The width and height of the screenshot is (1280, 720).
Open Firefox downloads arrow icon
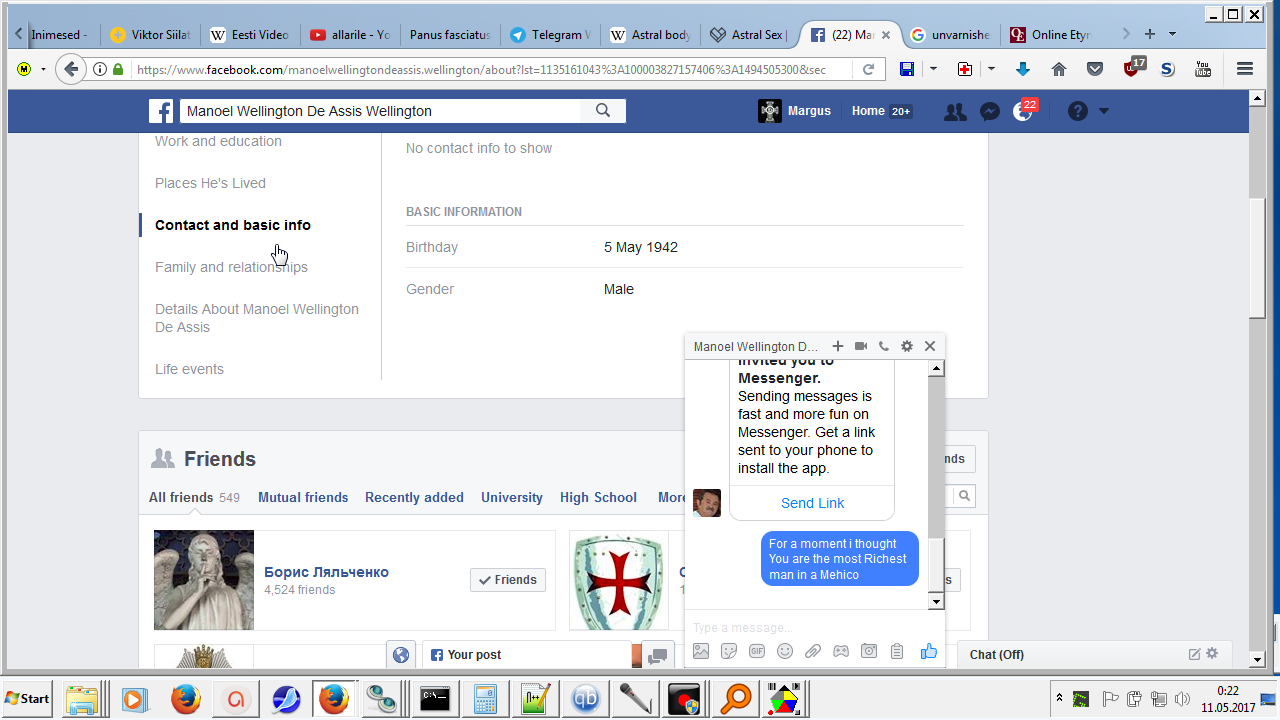click(1022, 69)
